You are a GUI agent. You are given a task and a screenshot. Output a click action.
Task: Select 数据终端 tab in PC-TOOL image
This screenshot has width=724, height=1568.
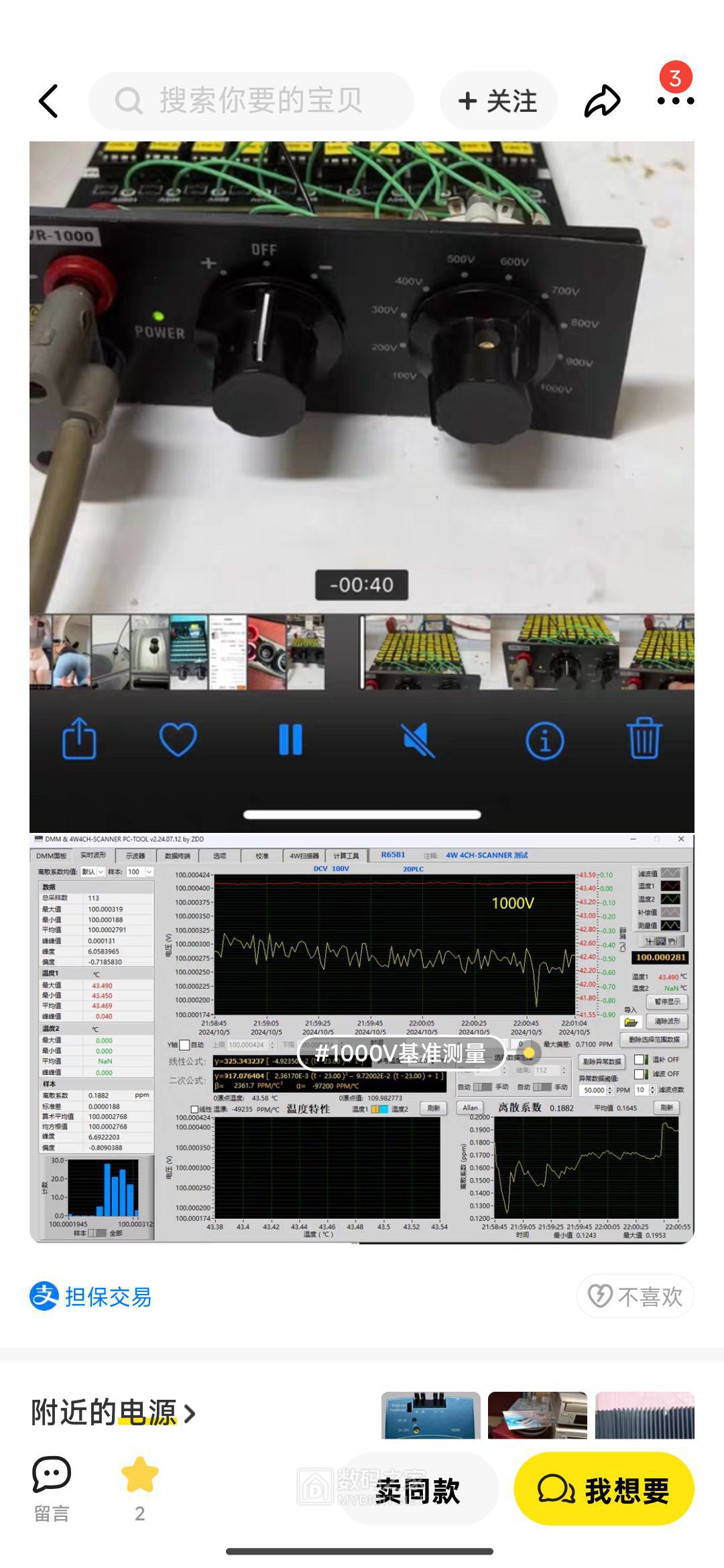pos(178,856)
